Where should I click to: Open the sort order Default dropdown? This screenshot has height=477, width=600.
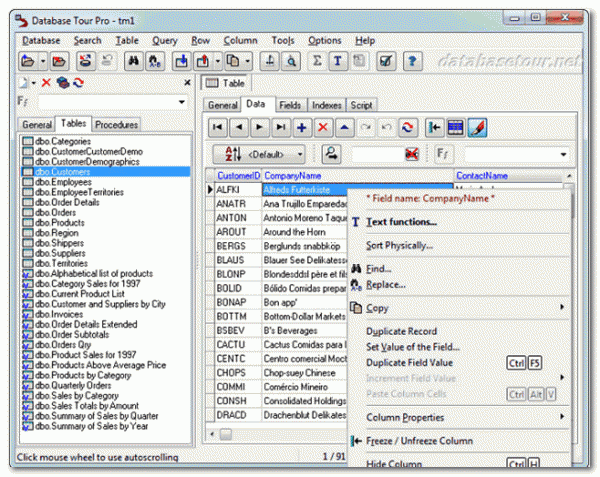click(x=259, y=154)
